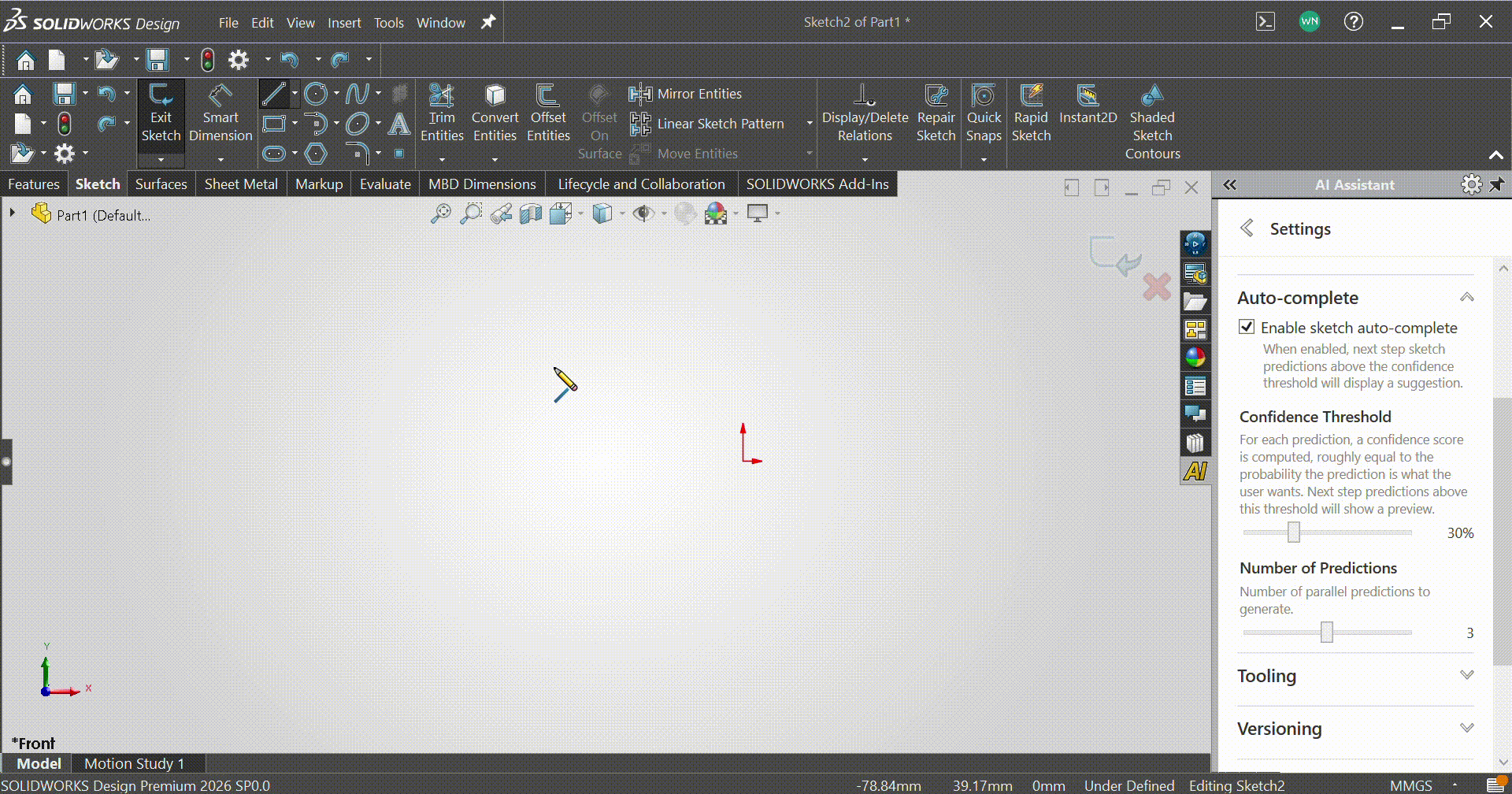Open the AI Assistant task pane icon
Viewport: 1512px width, 794px height.
[x=1195, y=470]
